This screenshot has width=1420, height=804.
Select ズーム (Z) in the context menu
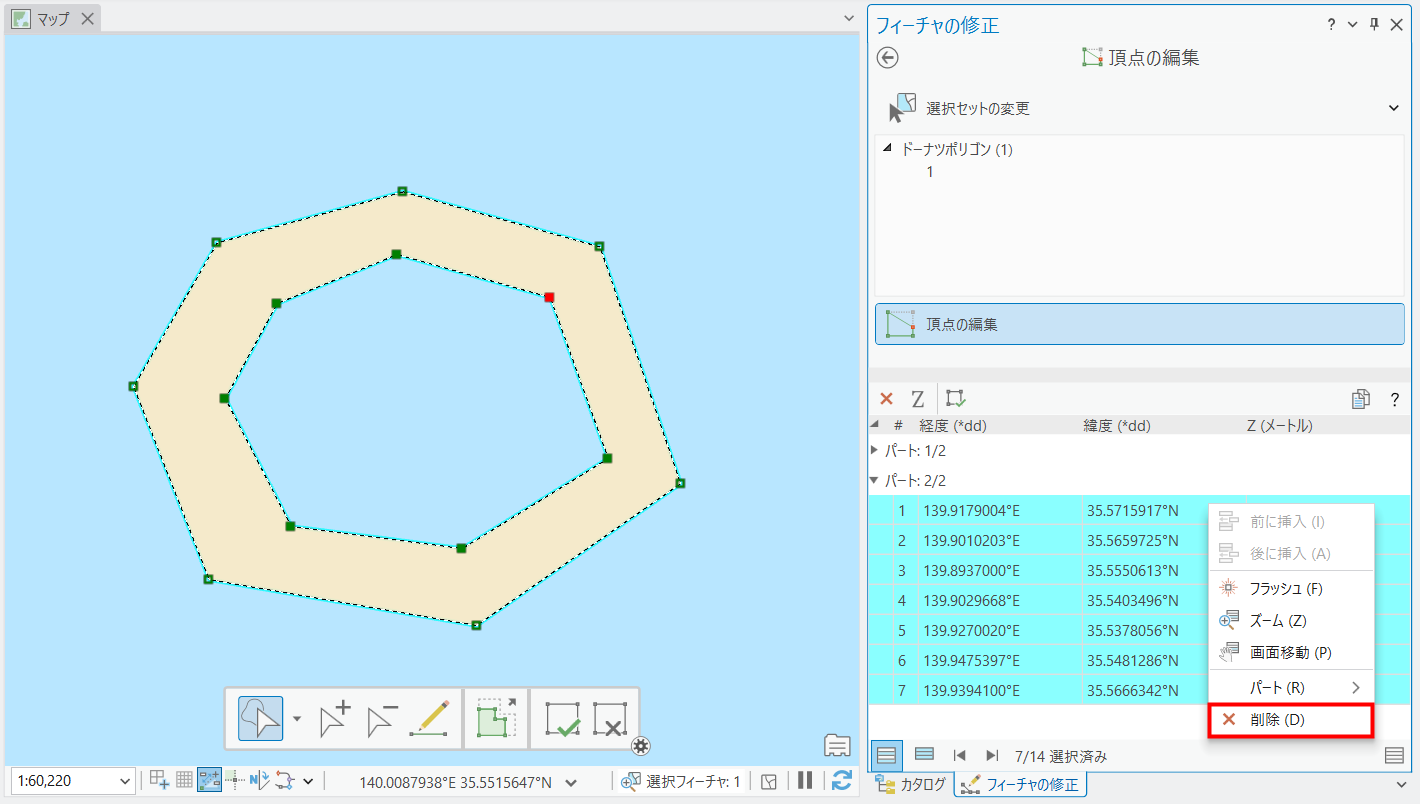point(1278,621)
